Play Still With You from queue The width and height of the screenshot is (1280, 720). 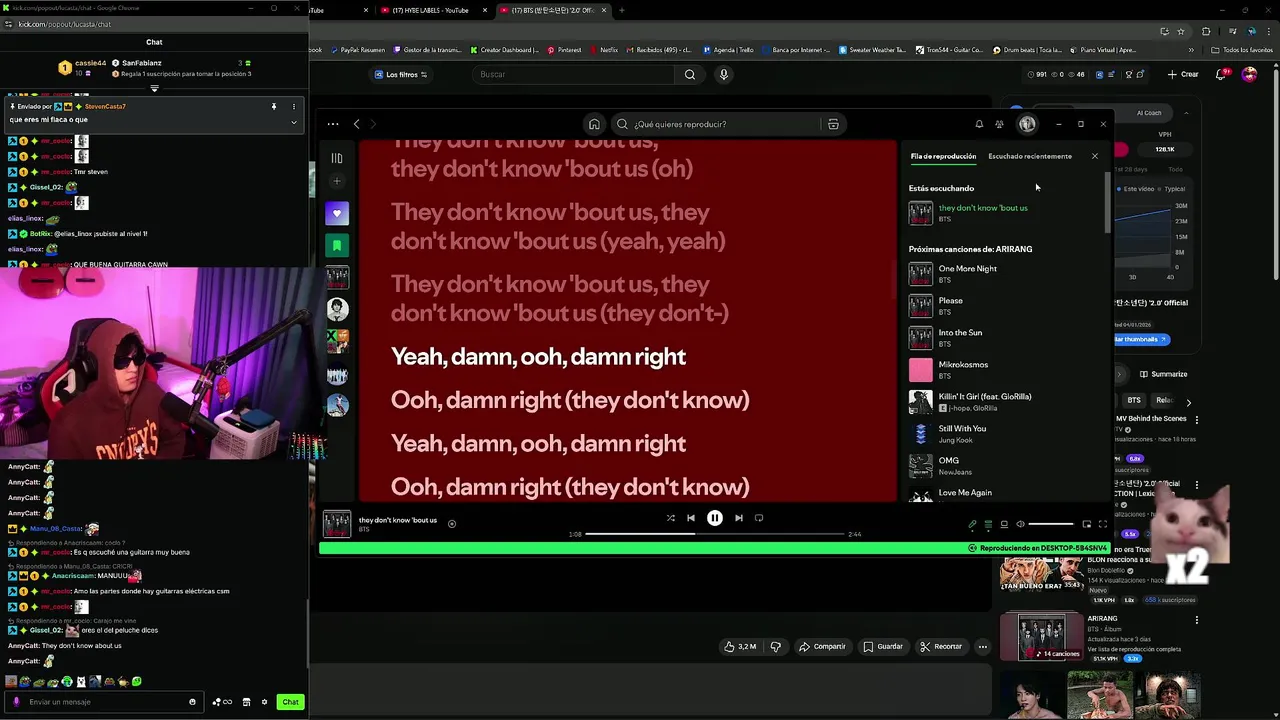click(1005, 433)
